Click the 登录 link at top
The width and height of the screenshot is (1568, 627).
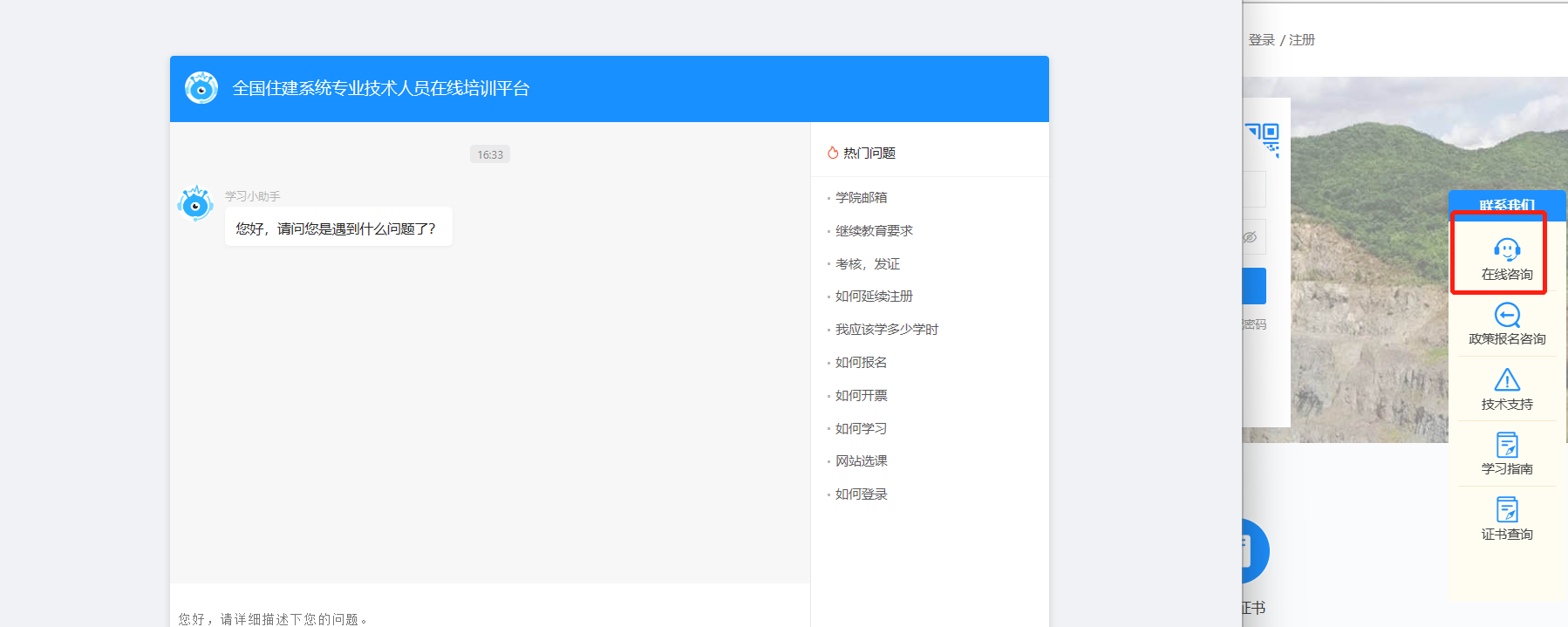click(1262, 40)
